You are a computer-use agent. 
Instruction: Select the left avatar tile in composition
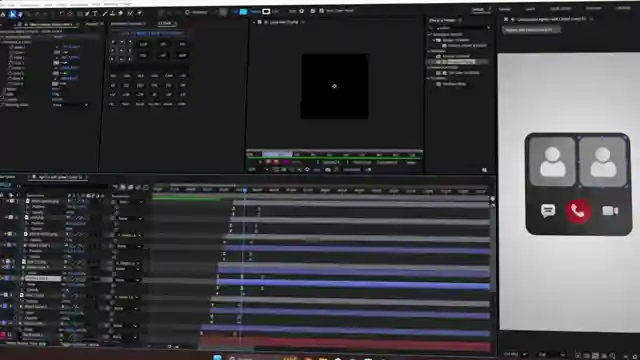[x=552, y=162]
